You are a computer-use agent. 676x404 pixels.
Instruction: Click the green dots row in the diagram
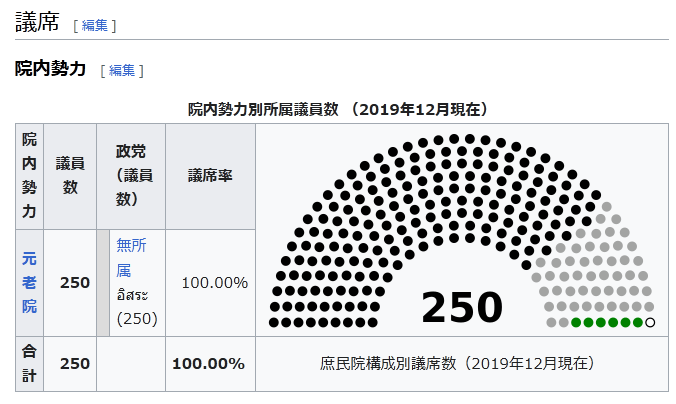tap(607, 322)
